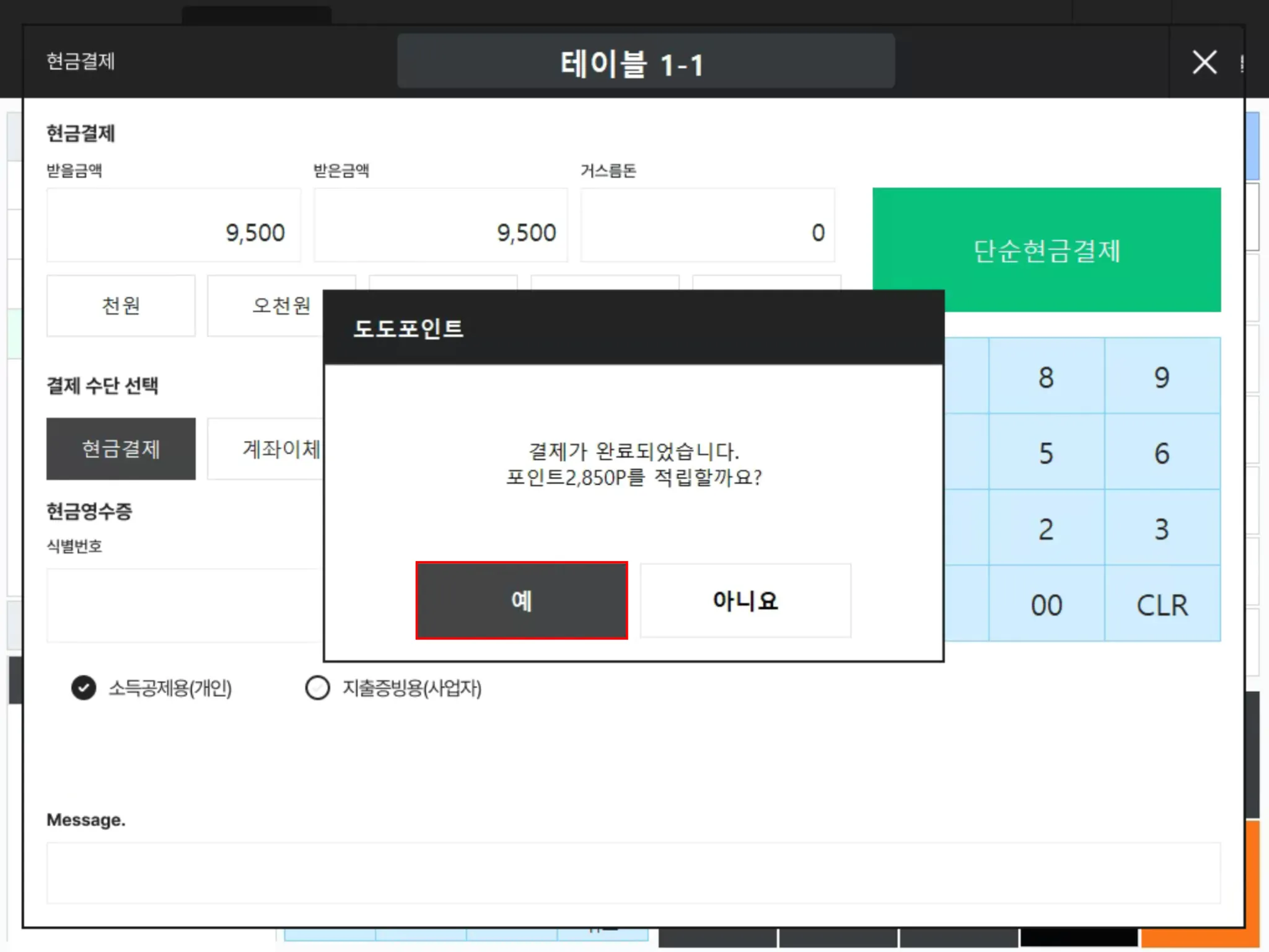
Task: Choose 현금결제 payment method tab
Action: point(121,448)
